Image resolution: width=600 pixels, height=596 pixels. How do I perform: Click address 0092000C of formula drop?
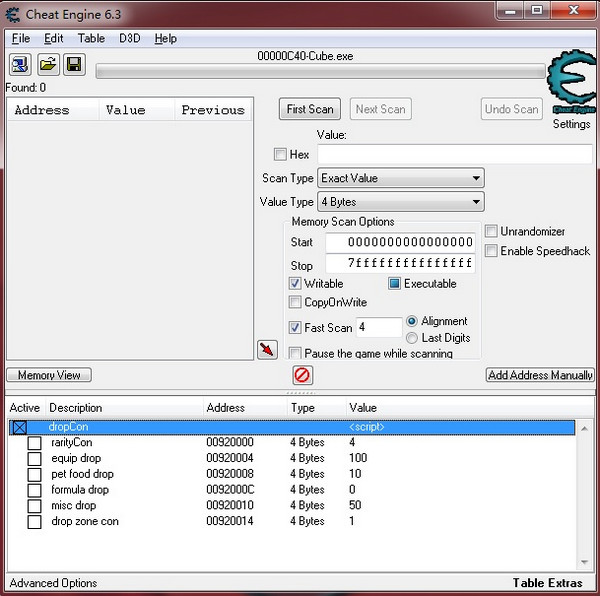pyautogui.click(x=230, y=489)
